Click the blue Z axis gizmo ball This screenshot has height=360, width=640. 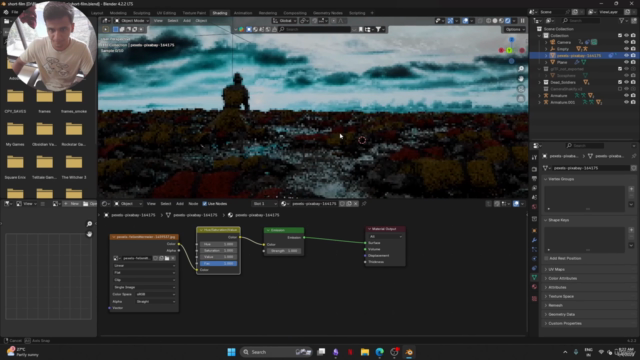click(511, 40)
